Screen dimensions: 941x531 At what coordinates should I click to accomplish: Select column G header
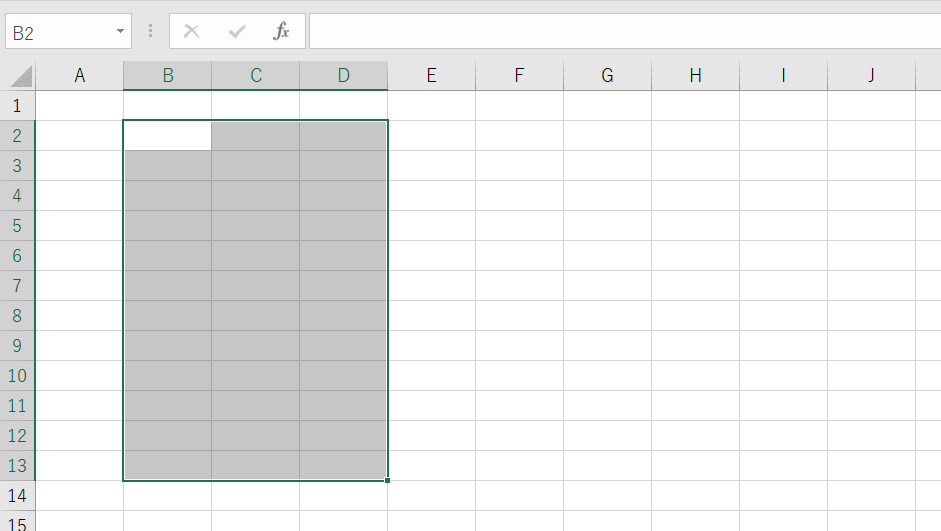point(607,75)
